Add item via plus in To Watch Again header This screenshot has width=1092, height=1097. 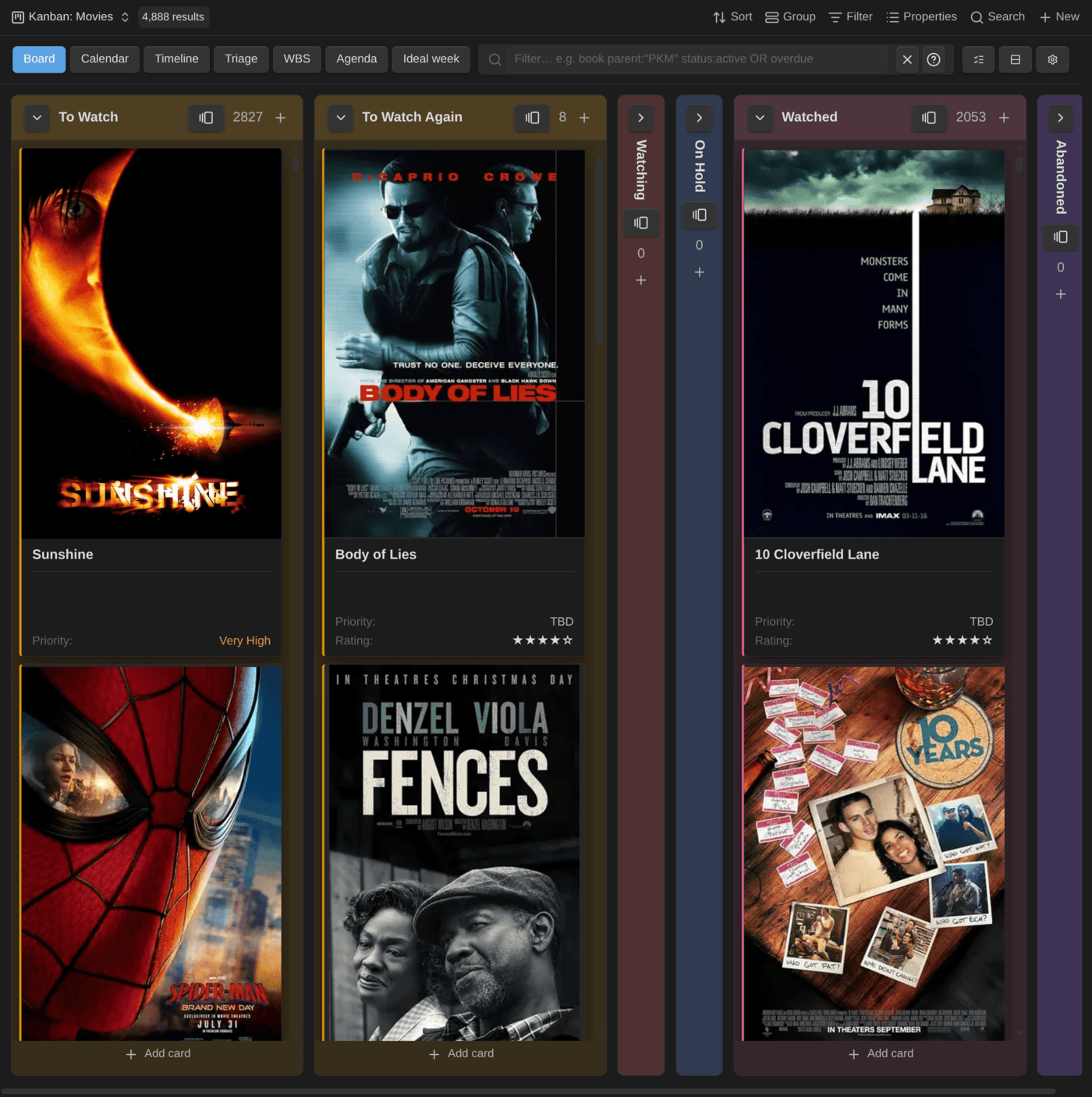pyautogui.click(x=584, y=117)
